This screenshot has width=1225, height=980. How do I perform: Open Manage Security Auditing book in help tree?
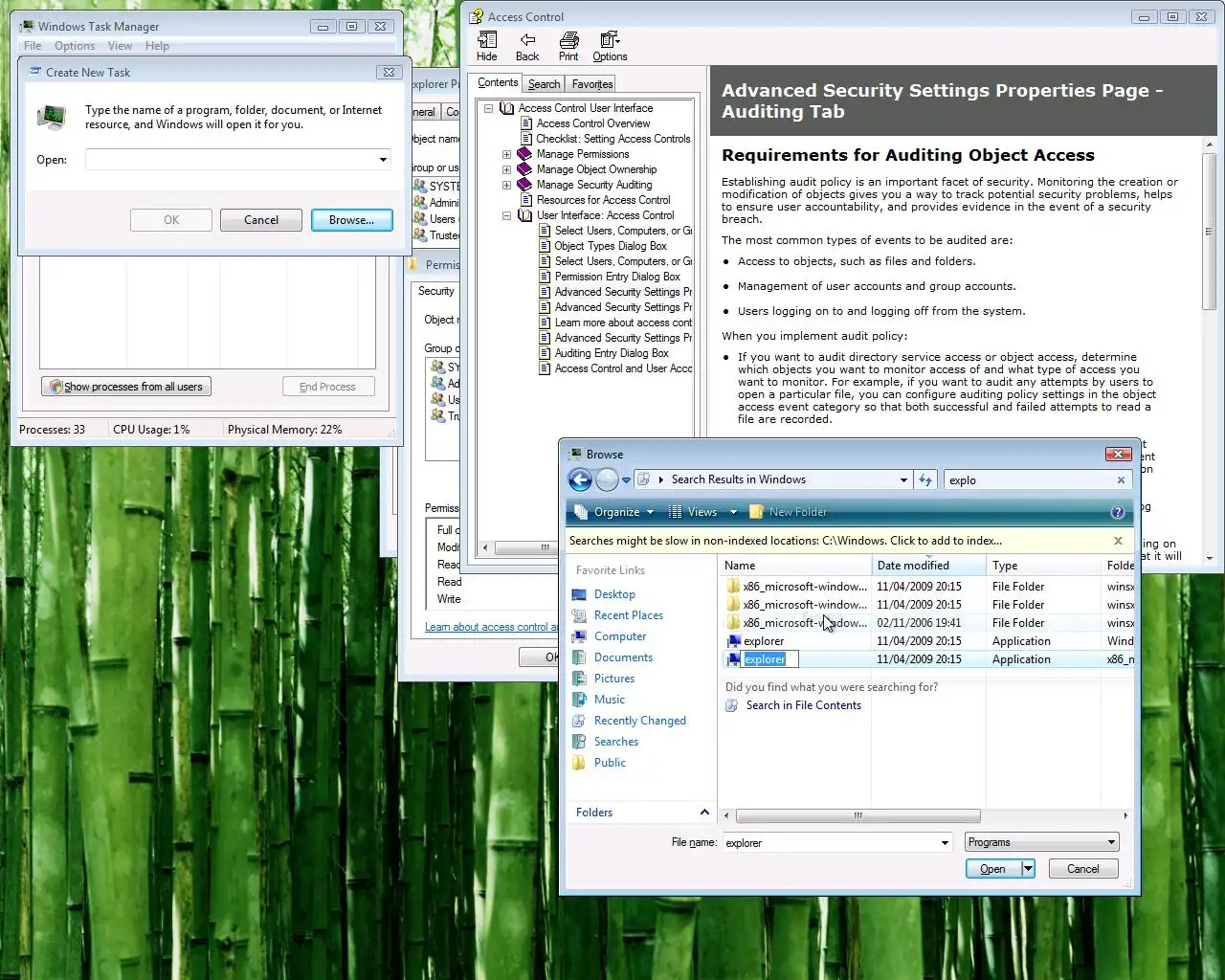click(x=594, y=185)
